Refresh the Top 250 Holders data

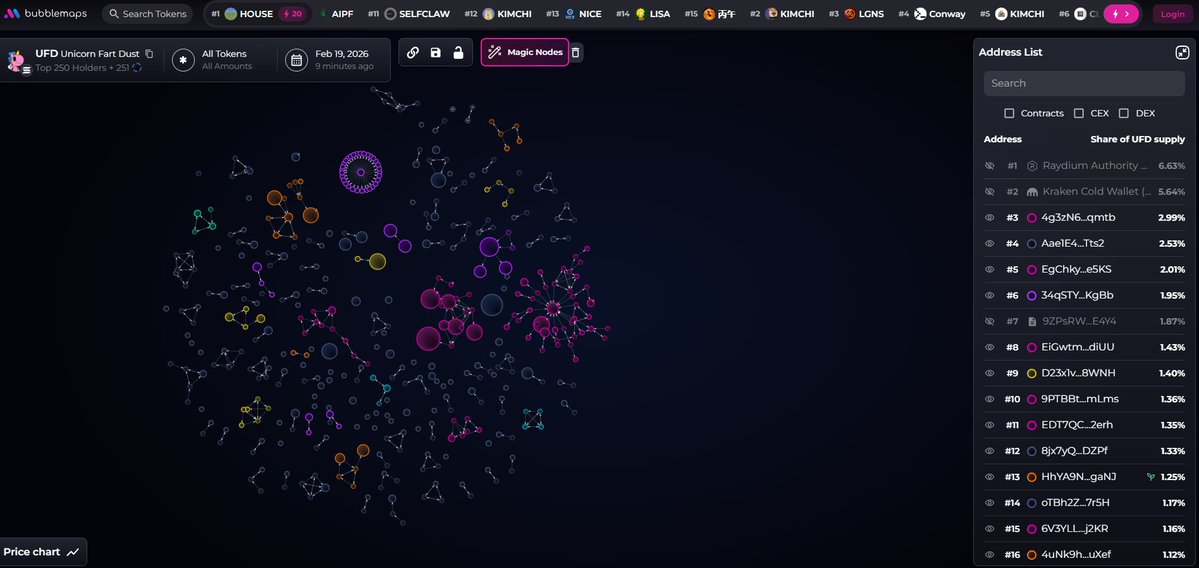(137, 67)
